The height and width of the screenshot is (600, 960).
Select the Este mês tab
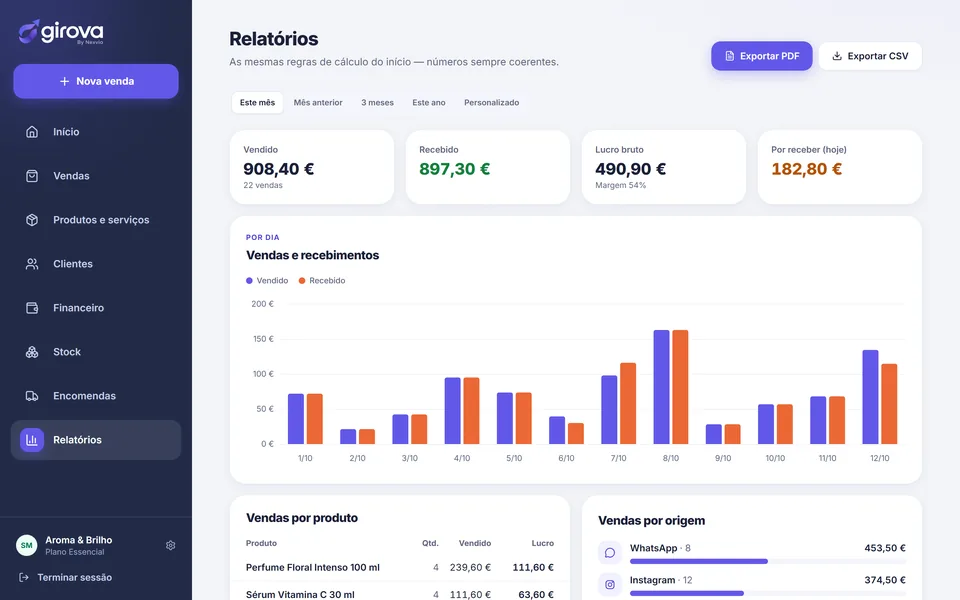pos(257,102)
